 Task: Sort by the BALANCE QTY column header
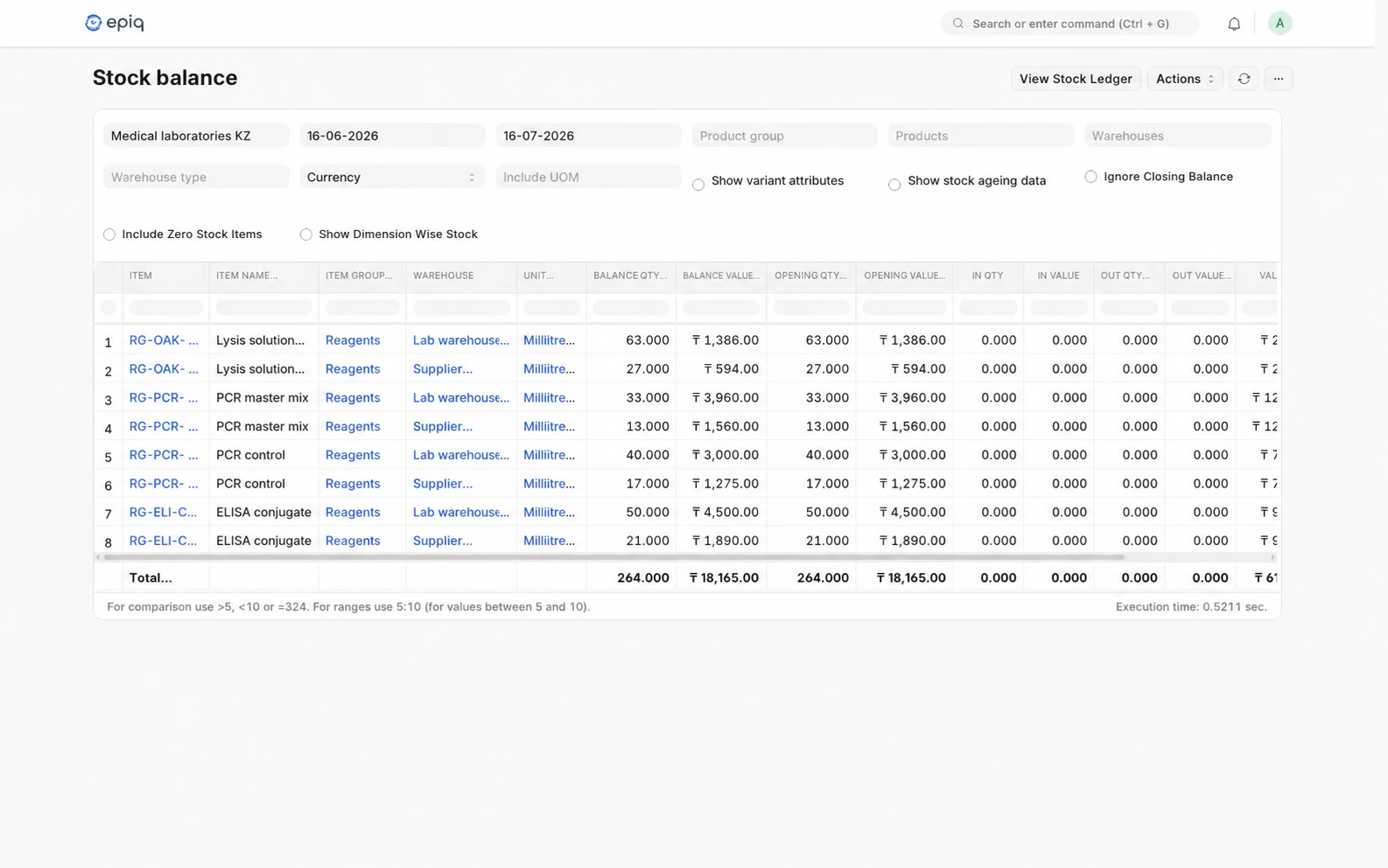point(631,276)
